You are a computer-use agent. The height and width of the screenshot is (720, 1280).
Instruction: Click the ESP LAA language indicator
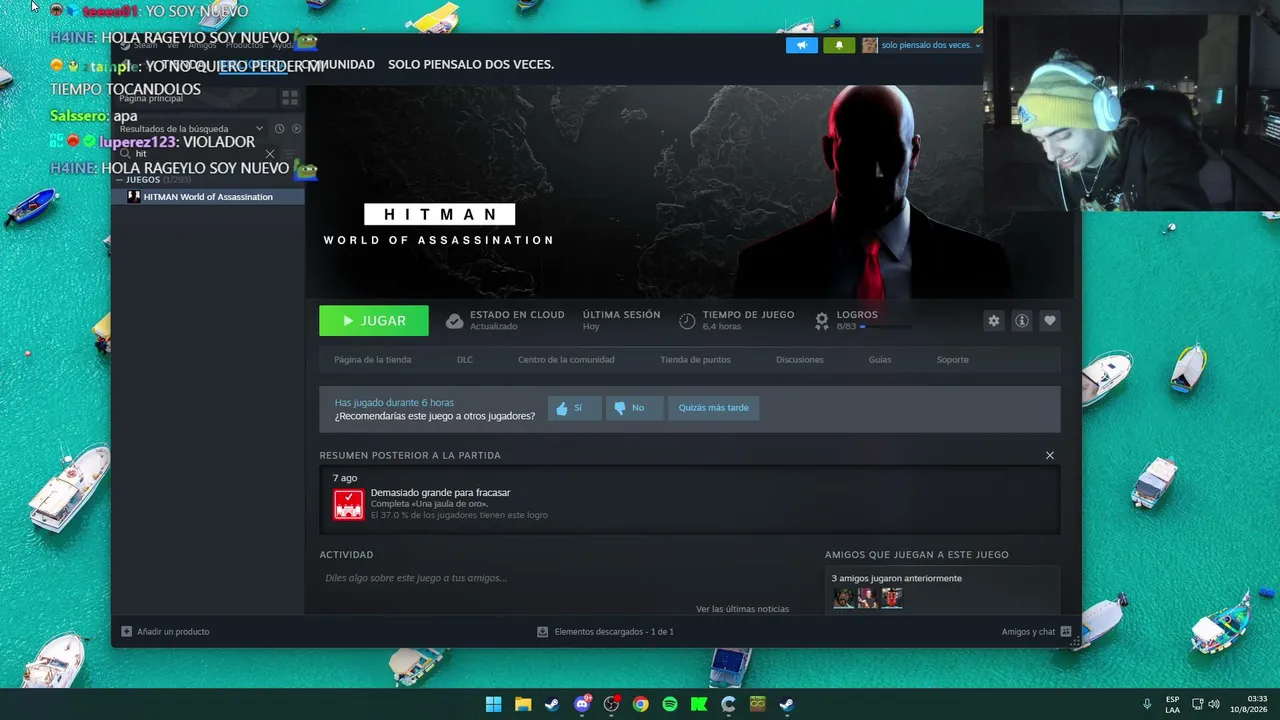coord(1172,704)
